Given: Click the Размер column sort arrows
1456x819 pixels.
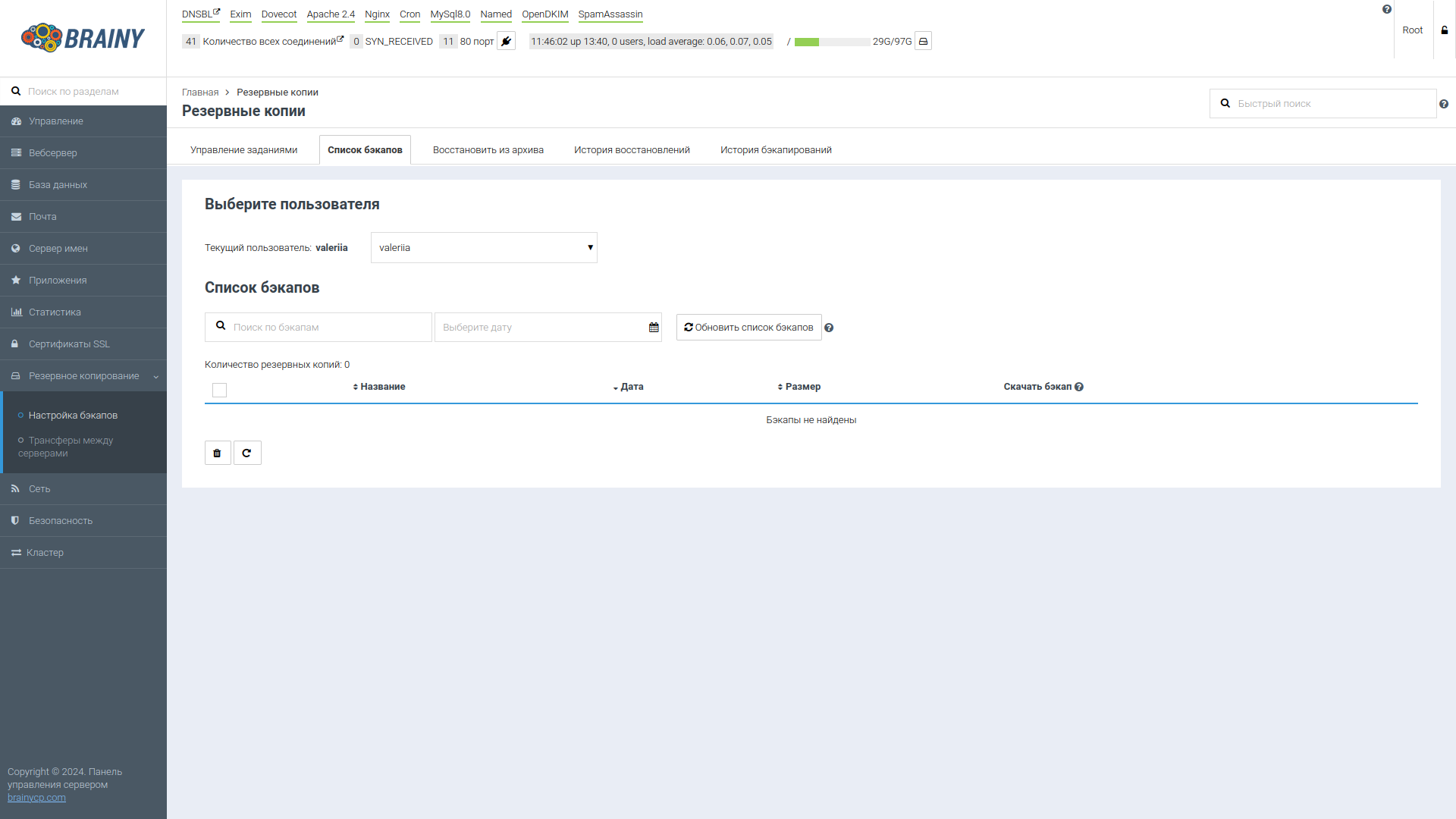Looking at the screenshot, I should click(x=780, y=387).
